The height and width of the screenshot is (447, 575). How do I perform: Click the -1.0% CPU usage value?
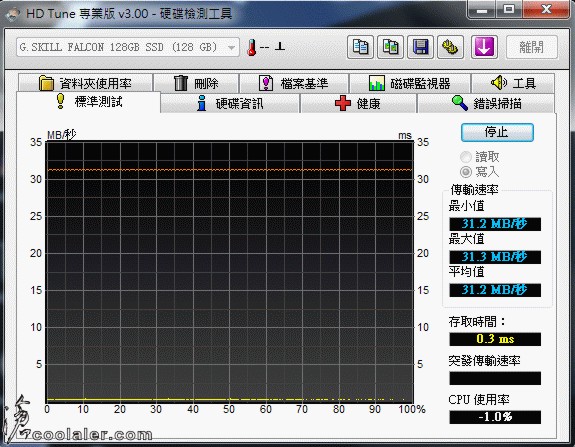click(x=495, y=417)
